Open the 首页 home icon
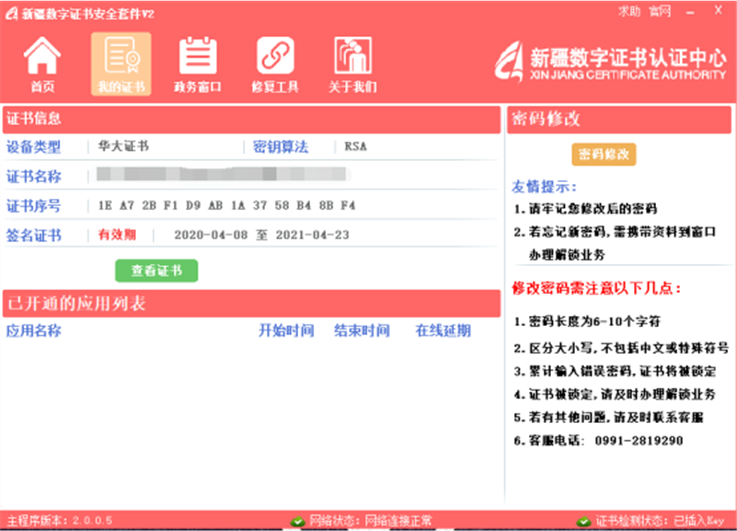 [x=43, y=56]
